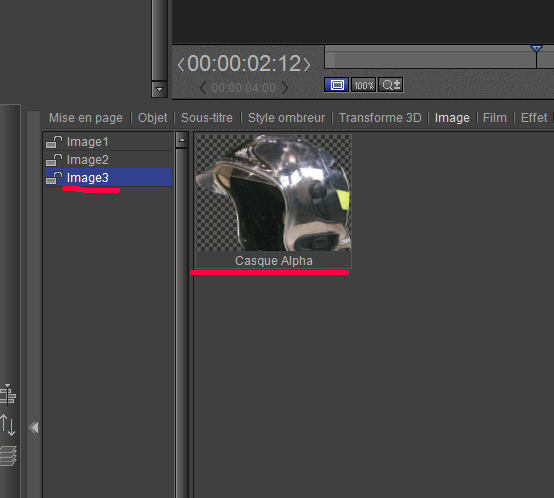Click the stacked layers icon
The image size is (554, 498).
point(8,456)
